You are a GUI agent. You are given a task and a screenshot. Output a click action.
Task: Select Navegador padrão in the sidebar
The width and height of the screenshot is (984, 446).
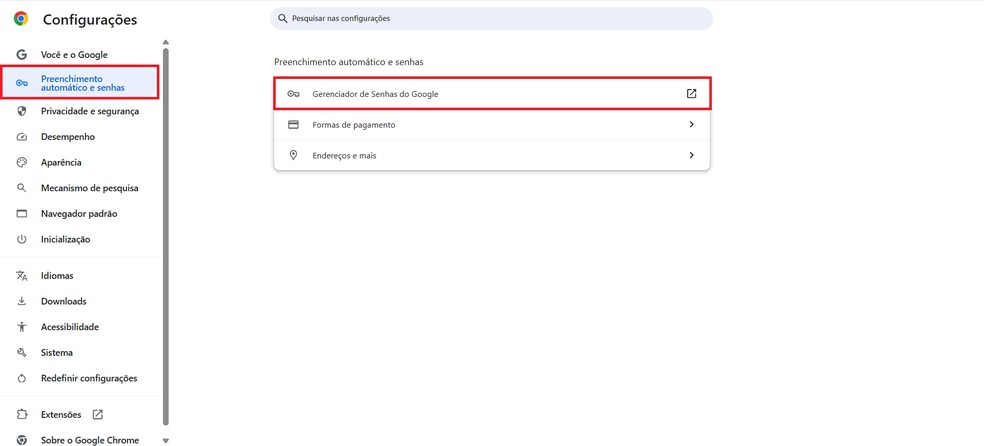coord(78,214)
